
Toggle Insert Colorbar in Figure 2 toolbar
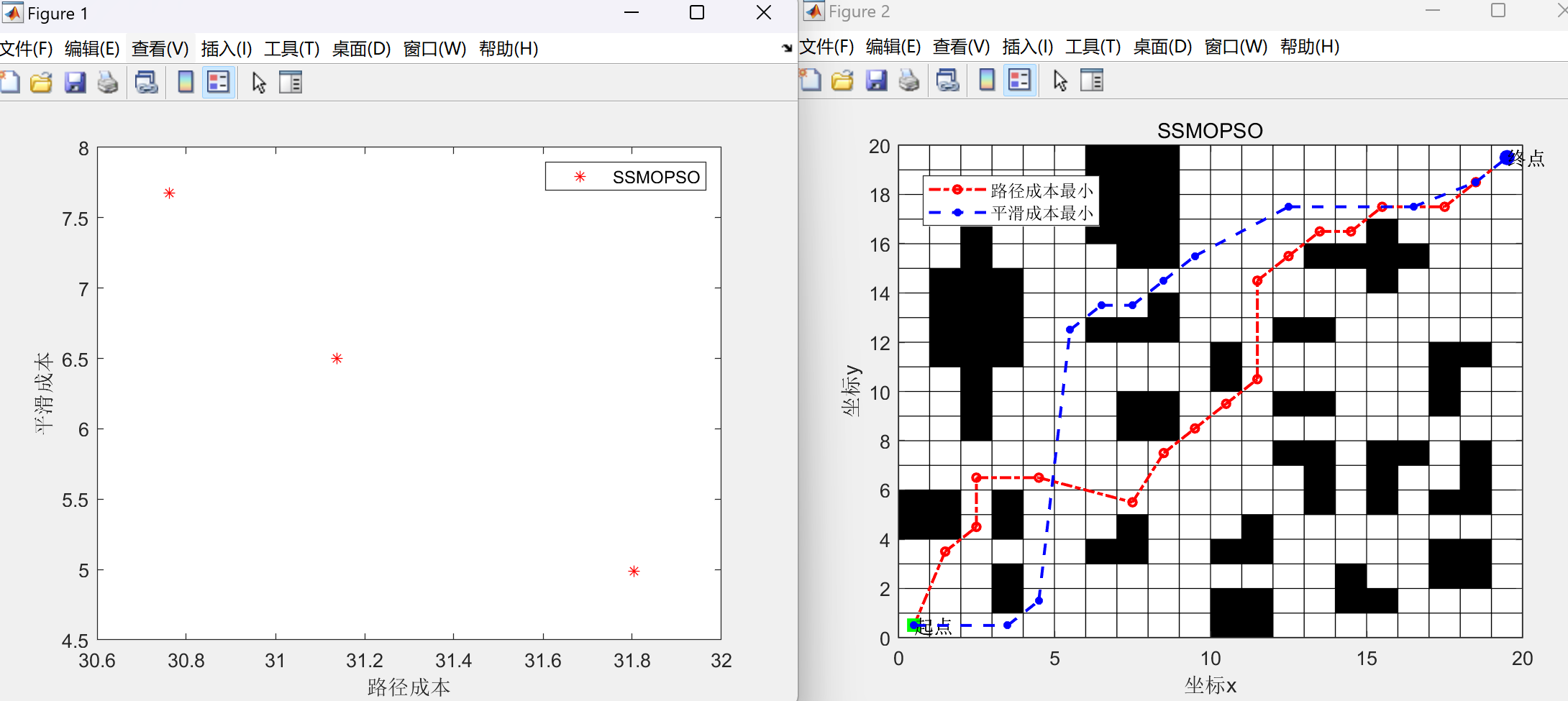coord(987,80)
